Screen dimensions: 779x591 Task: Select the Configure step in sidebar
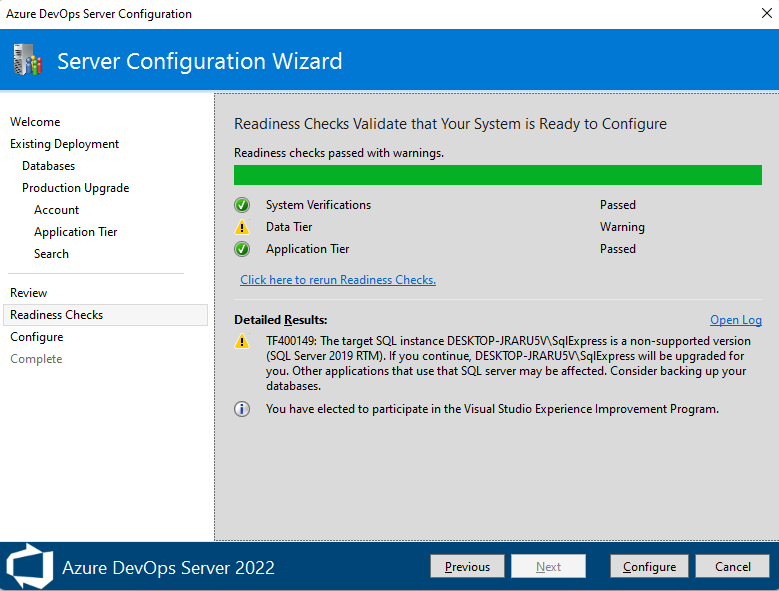[x=37, y=337]
